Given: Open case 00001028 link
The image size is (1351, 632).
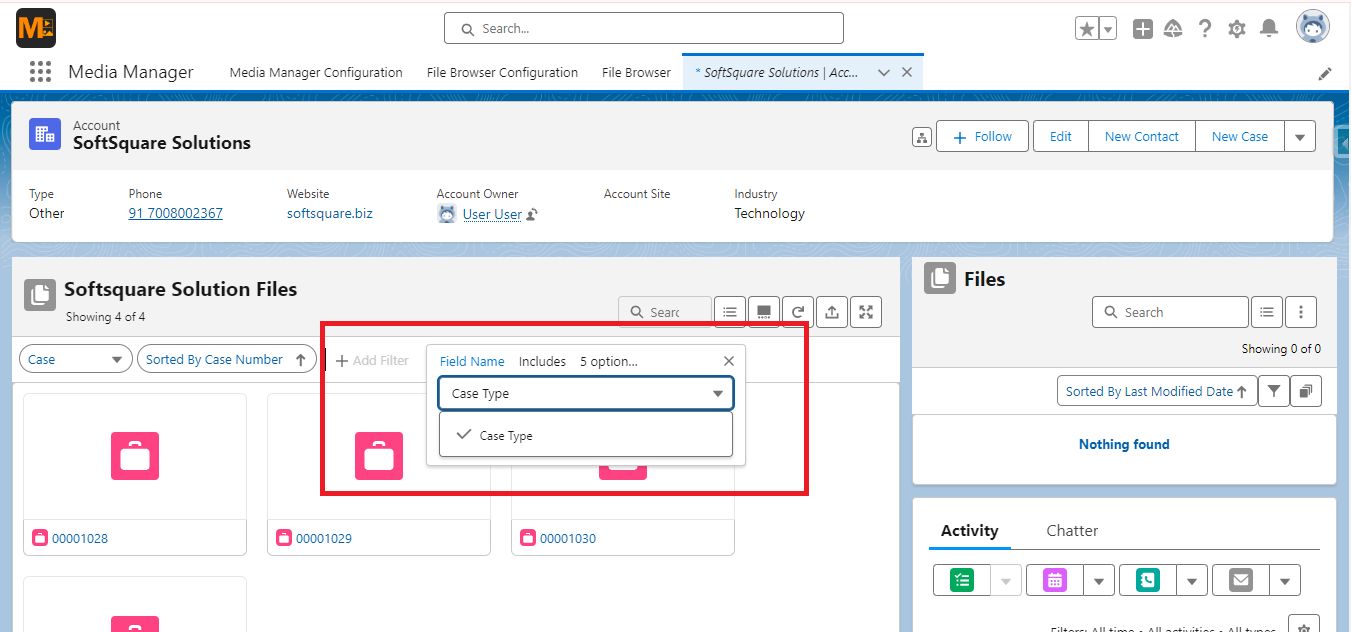Looking at the screenshot, I should click(80, 538).
